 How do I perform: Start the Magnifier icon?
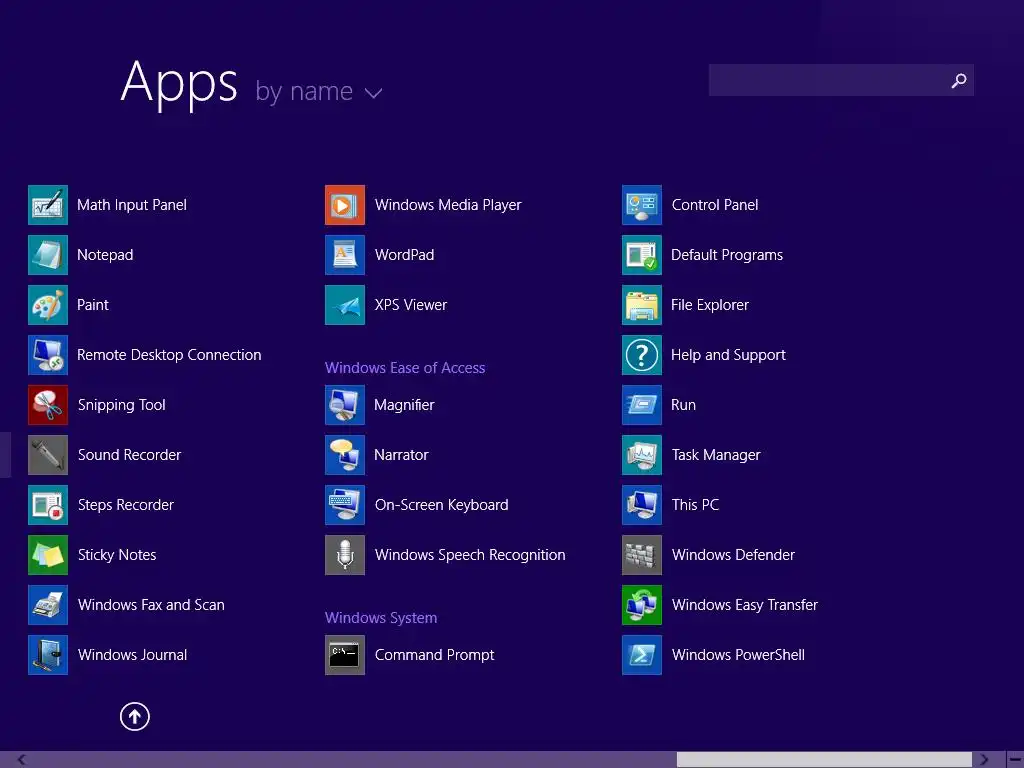[345, 405]
